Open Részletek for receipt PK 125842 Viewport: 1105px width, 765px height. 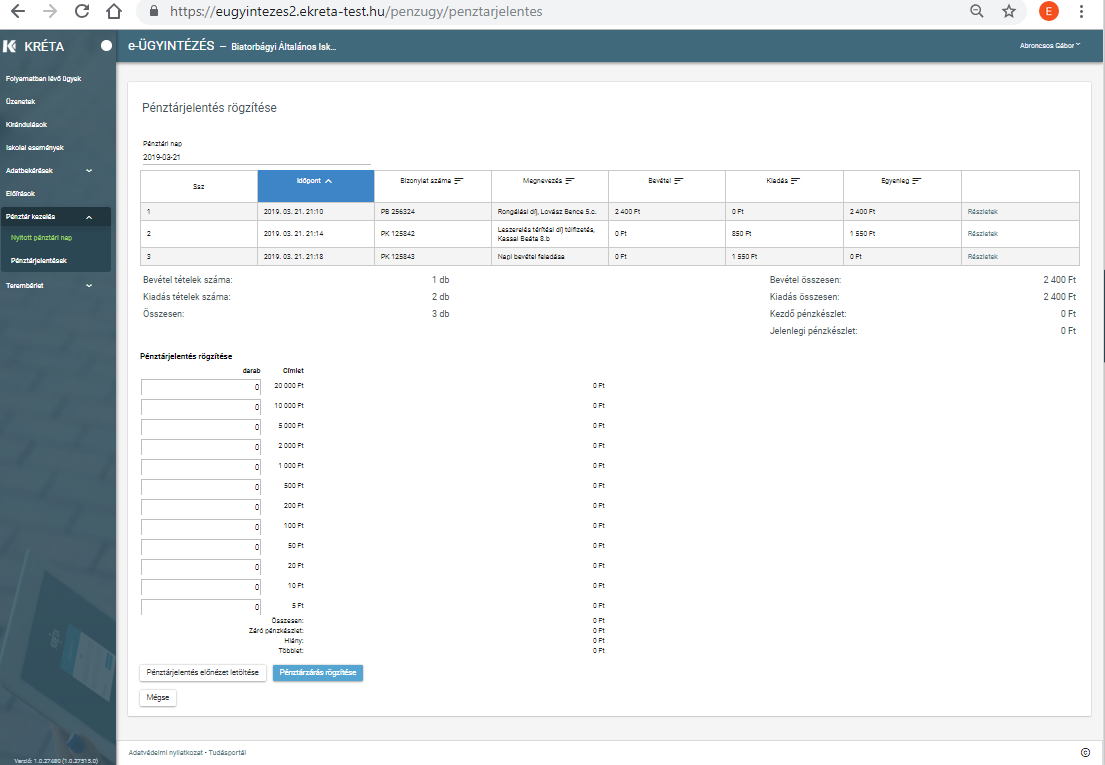pos(983,234)
